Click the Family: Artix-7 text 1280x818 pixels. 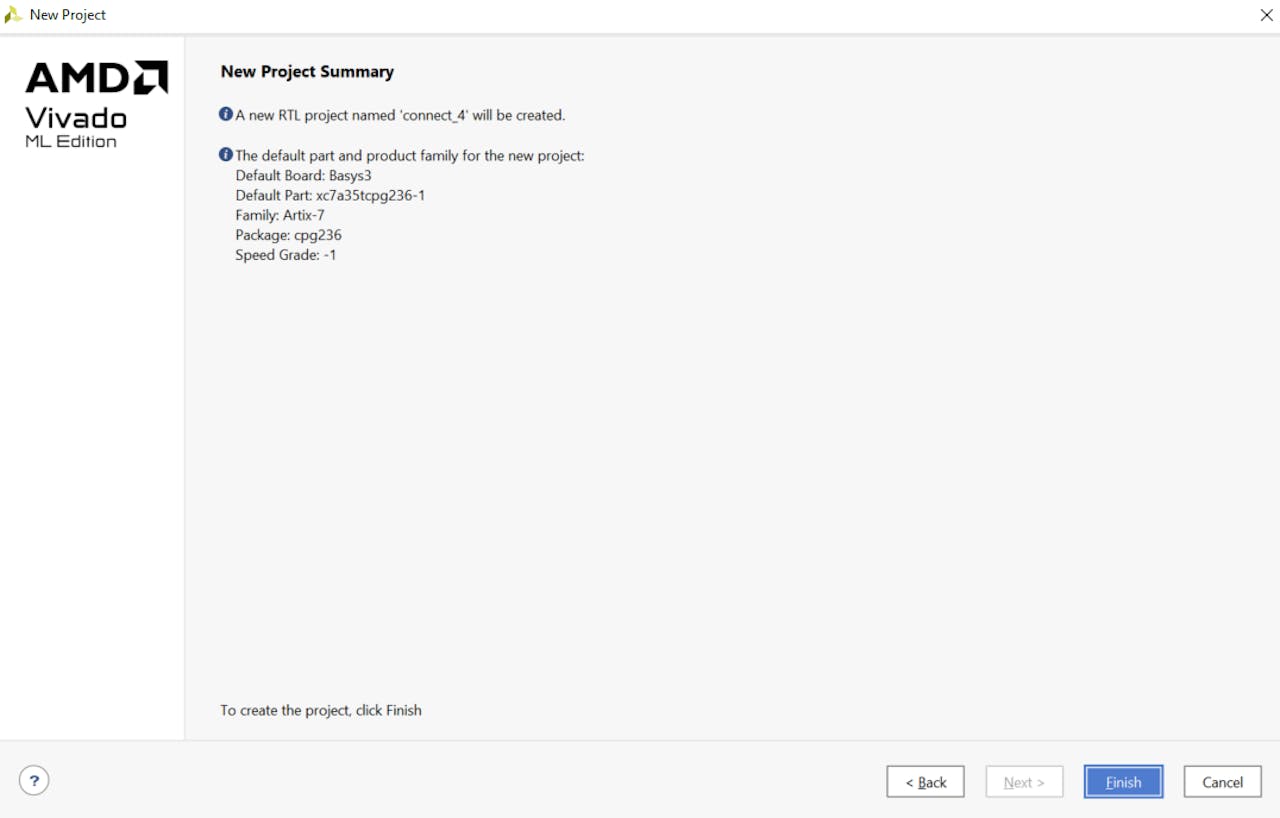click(x=280, y=215)
